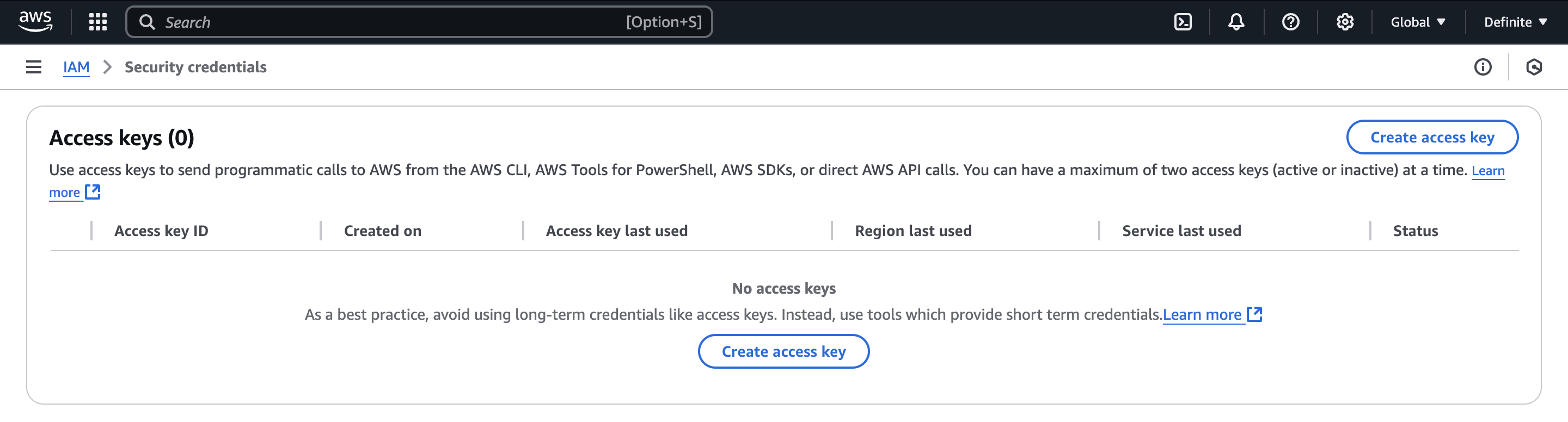This screenshot has width=1568, height=422.
Task: Open the Learn more link in the access keys description
Action: click(x=1487, y=171)
